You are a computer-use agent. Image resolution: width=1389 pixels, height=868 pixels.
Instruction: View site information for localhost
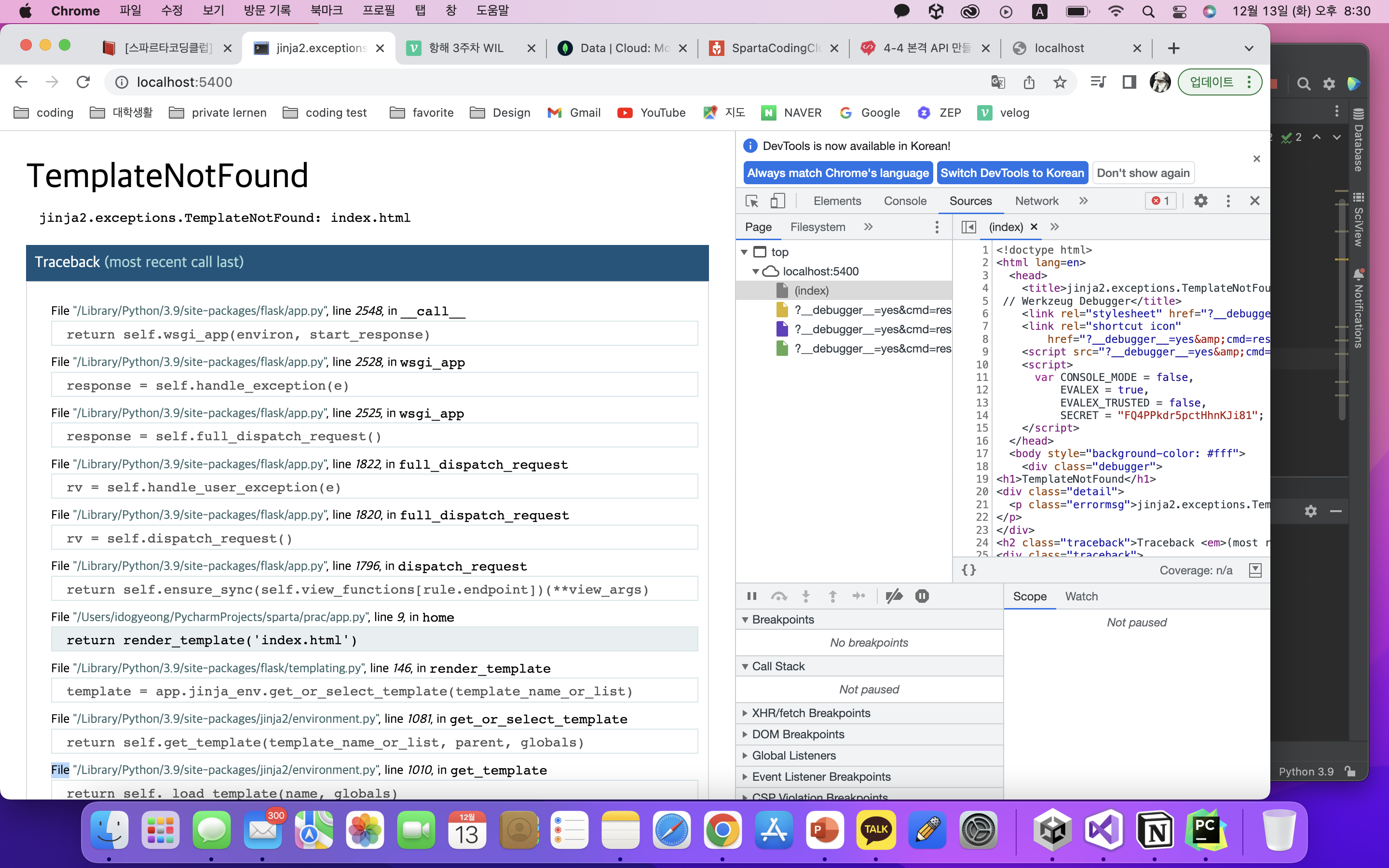point(122,82)
